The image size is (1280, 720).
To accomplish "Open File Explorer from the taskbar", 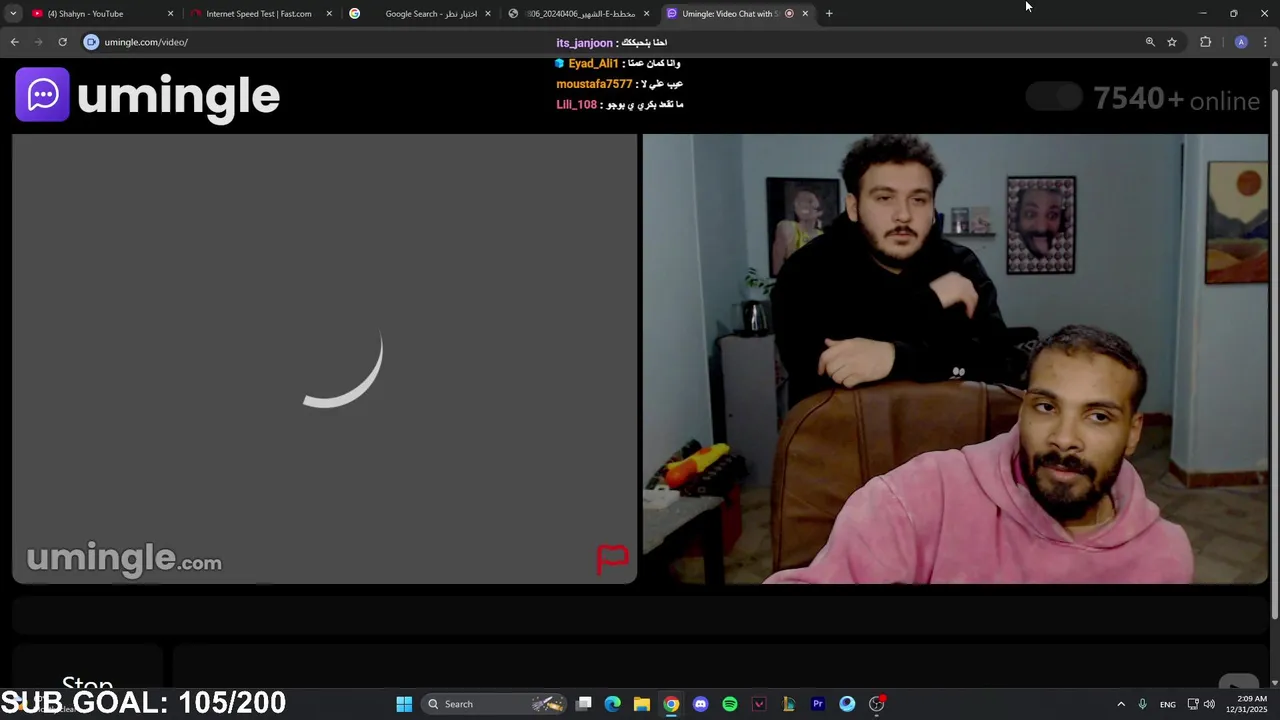I will [x=642, y=704].
